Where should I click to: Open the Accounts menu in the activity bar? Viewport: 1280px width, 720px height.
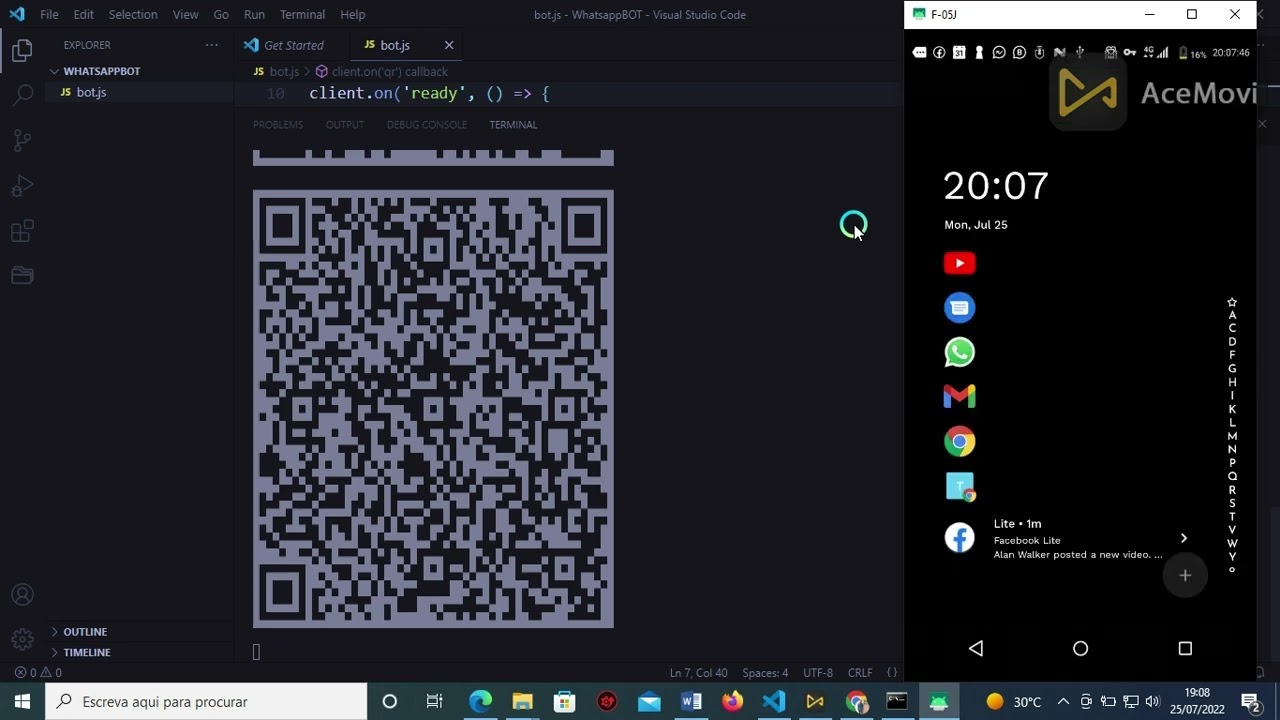coord(22,596)
